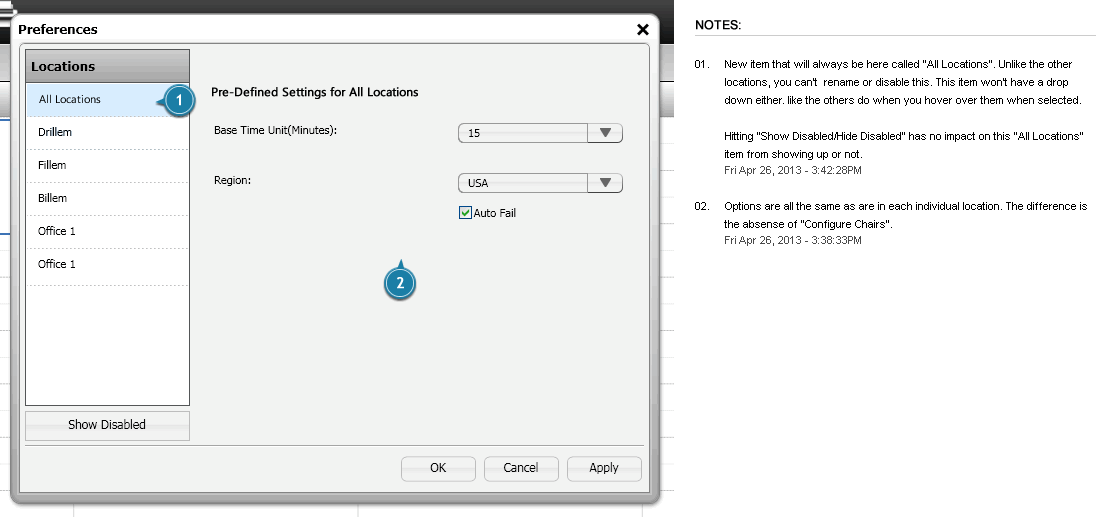Confirm with the OK button

pos(438,468)
